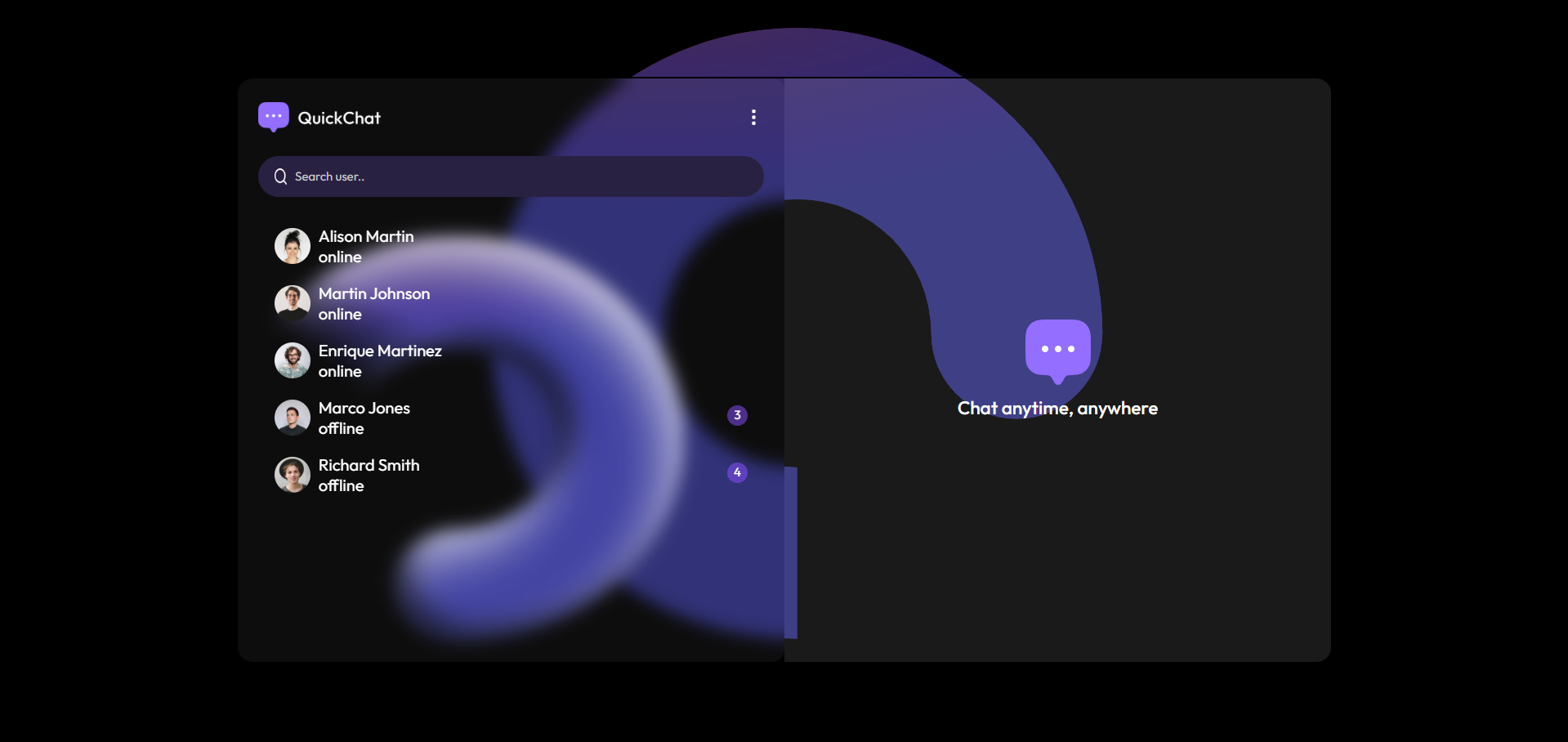
Task: Open Alison Martin's avatar
Action: click(292, 246)
